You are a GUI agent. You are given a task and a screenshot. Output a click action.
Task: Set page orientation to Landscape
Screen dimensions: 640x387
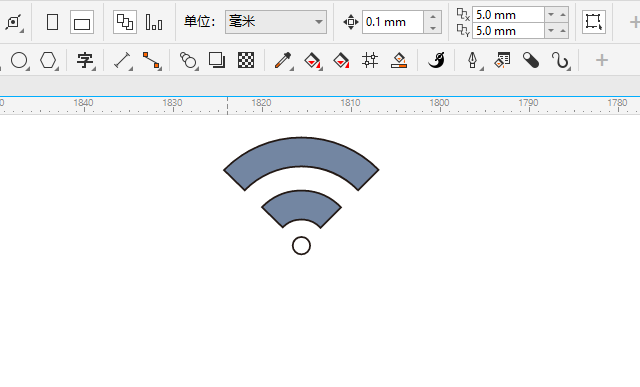[x=82, y=22]
